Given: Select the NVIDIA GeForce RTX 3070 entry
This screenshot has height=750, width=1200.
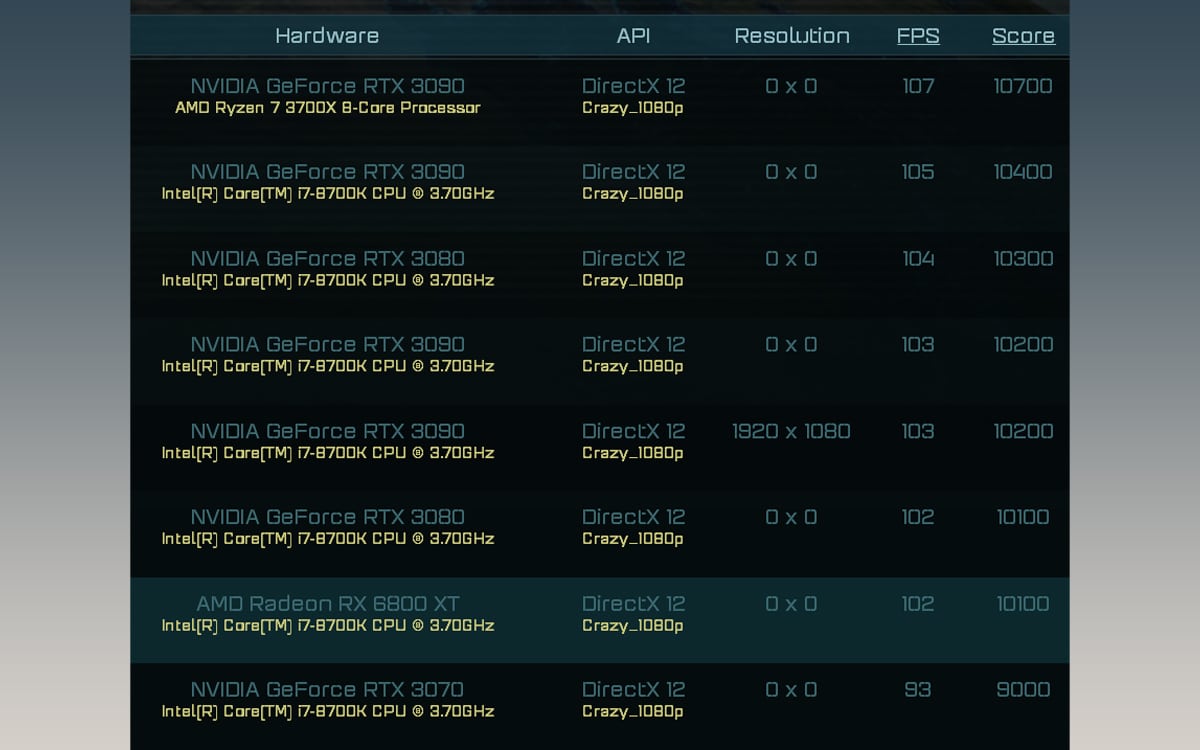Looking at the screenshot, I should [328, 690].
